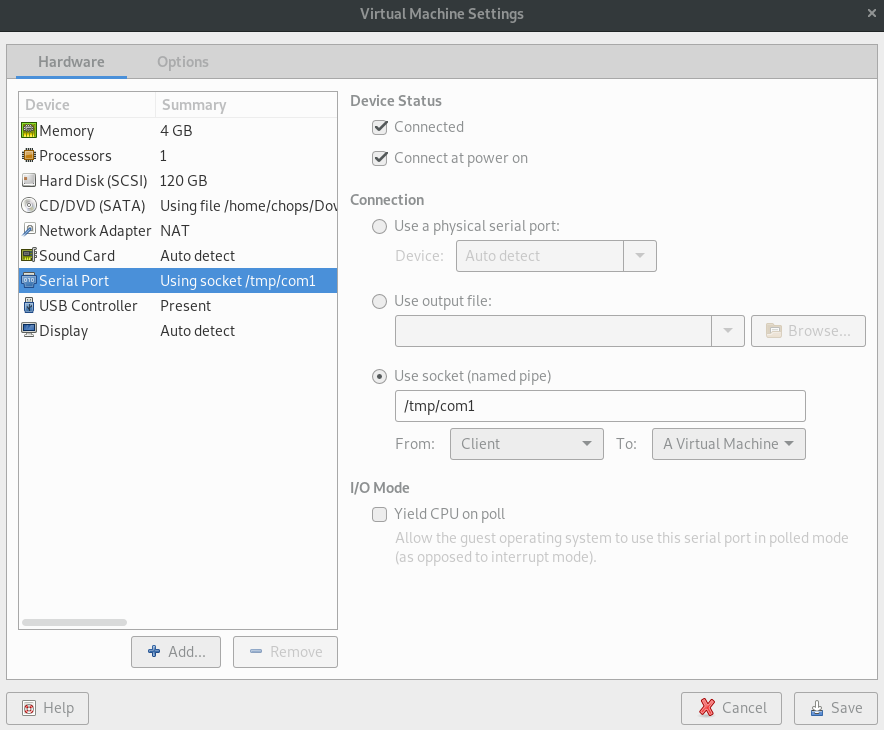This screenshot has height=730, width=884.
Task: Click the Memory device icon
Action: point(29,131)
